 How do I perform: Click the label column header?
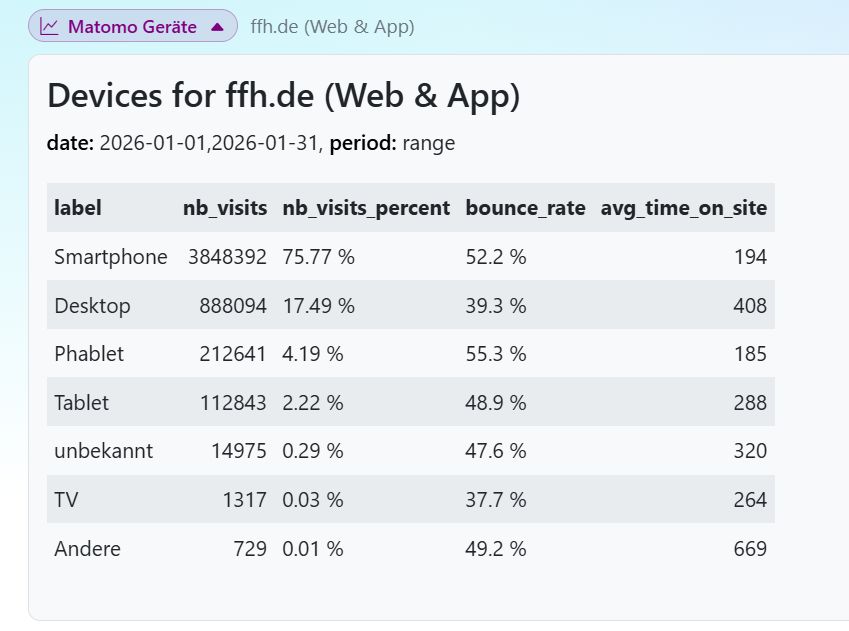point(78,208)
